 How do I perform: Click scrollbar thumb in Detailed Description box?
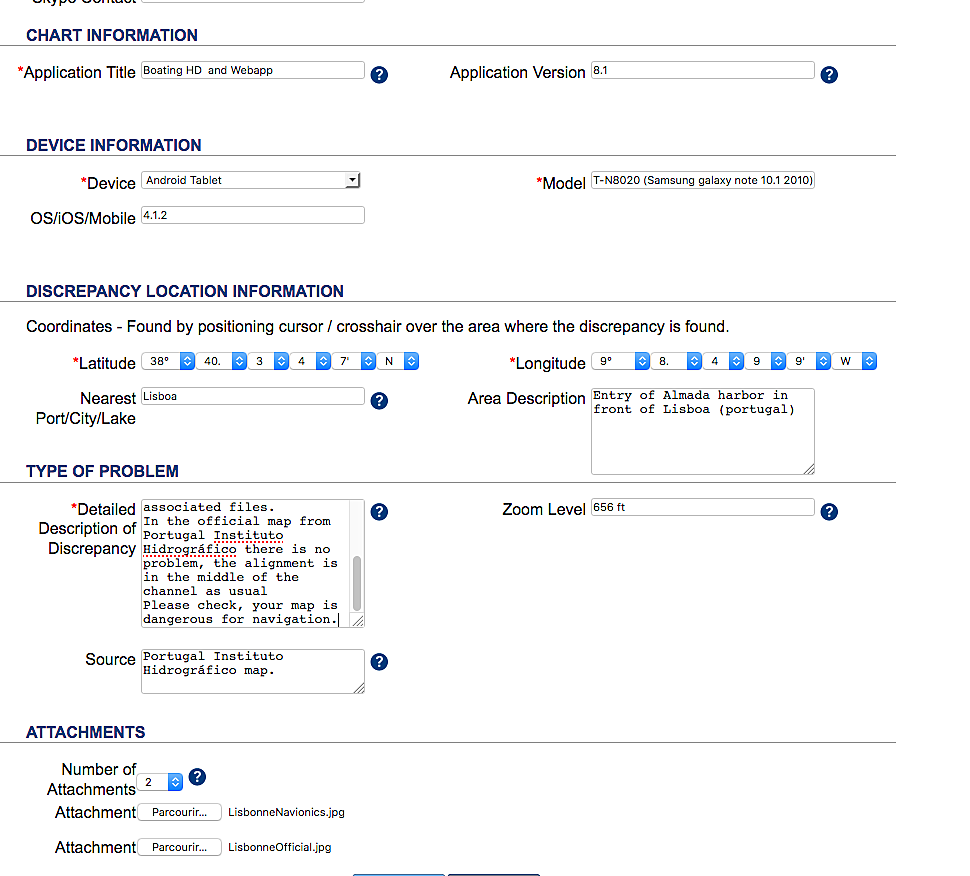tap(357, 583)
